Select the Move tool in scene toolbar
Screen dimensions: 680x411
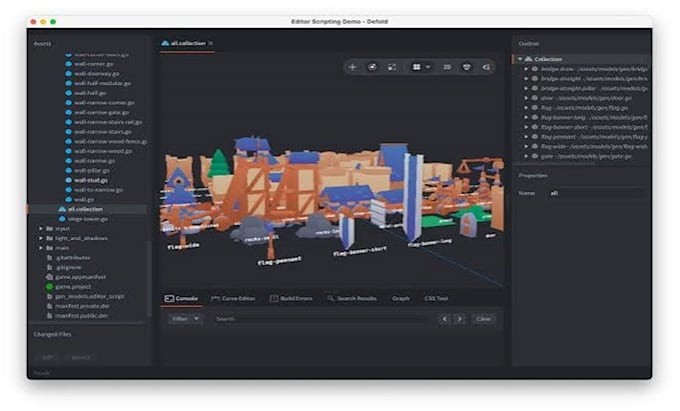[353, 67]
